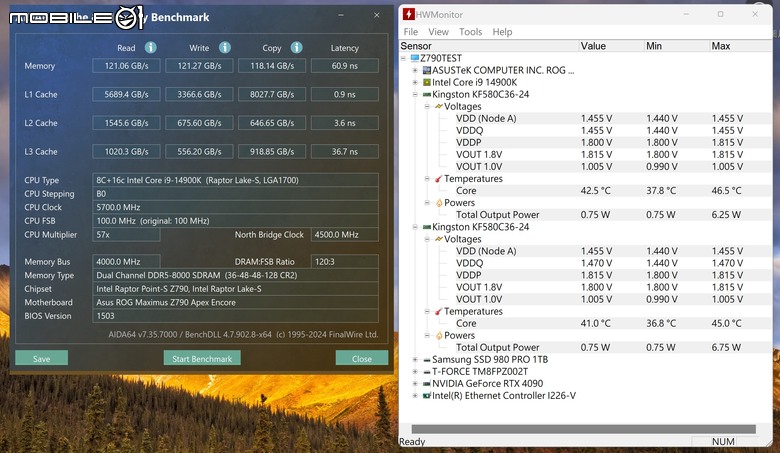Collapse the second Kingston KF580C36-24 node

(x=415, y=227)
